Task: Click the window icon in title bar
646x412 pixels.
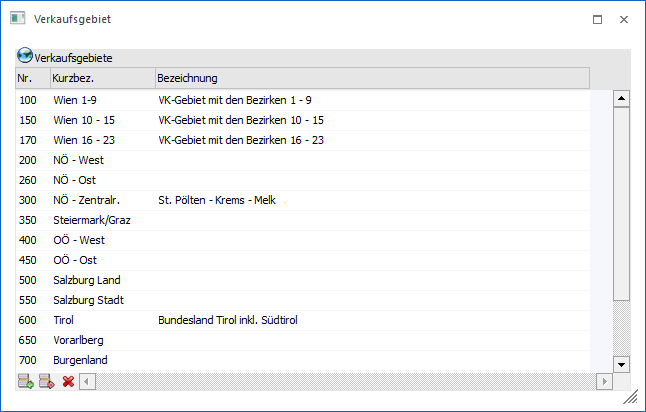Action: [18, 19]
